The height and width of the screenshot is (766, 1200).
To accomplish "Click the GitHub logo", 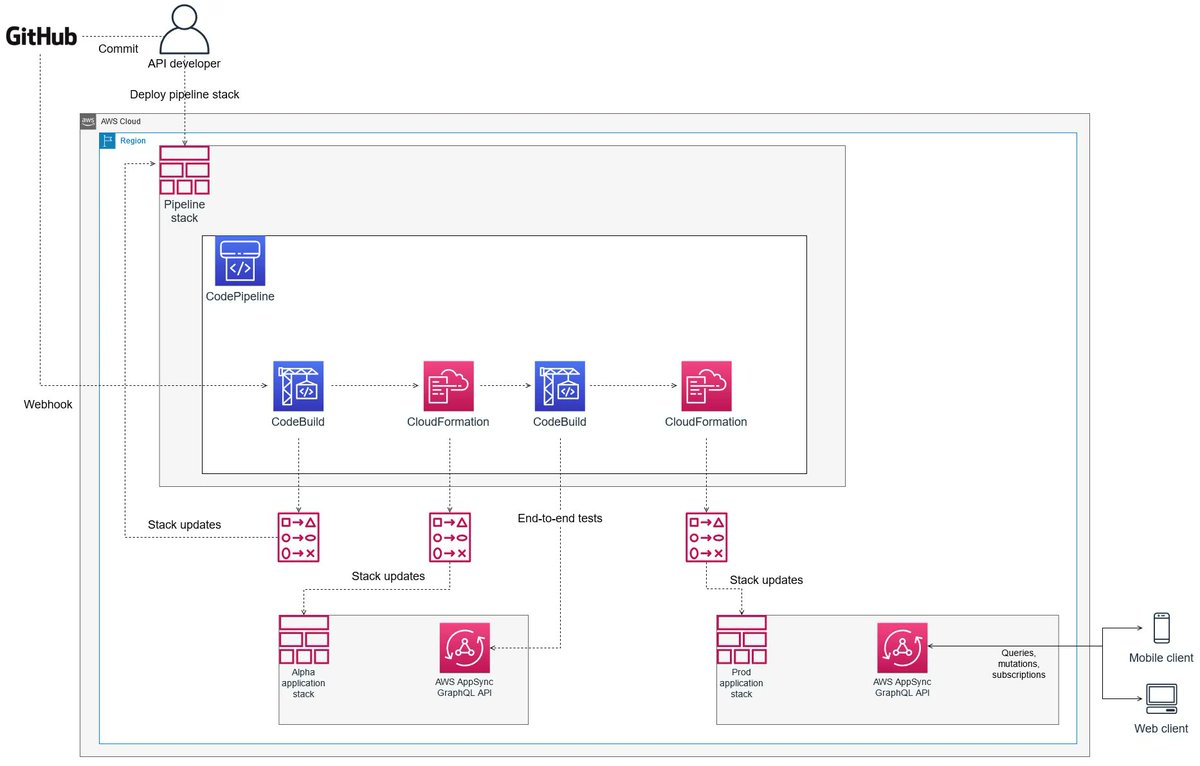I will point(41,37).
